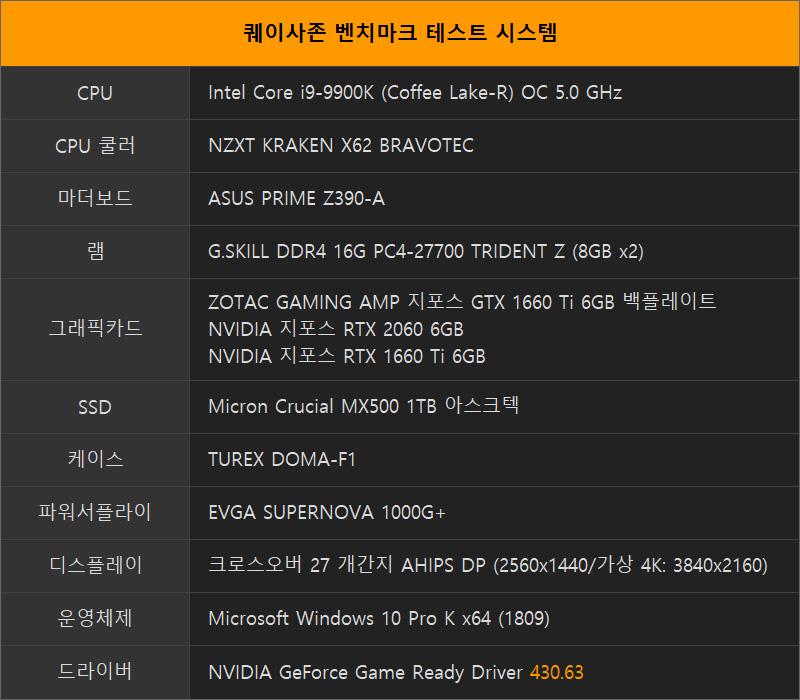Select the 그래픽카드 row label
Screen dimensions: 800x700
[x=95, y=328]
